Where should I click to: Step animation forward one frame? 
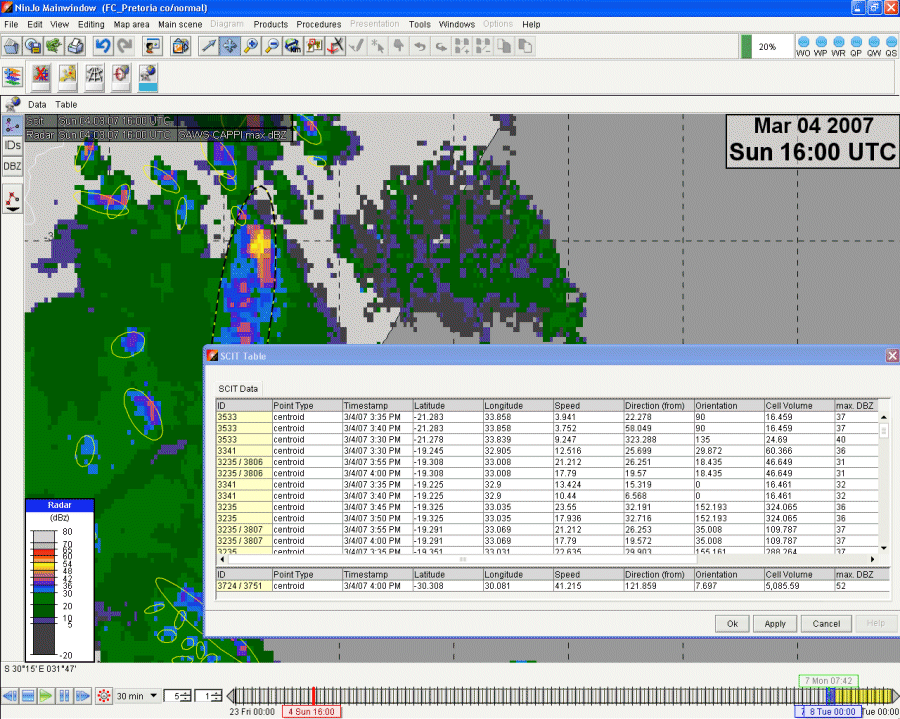tap(83, 696)
